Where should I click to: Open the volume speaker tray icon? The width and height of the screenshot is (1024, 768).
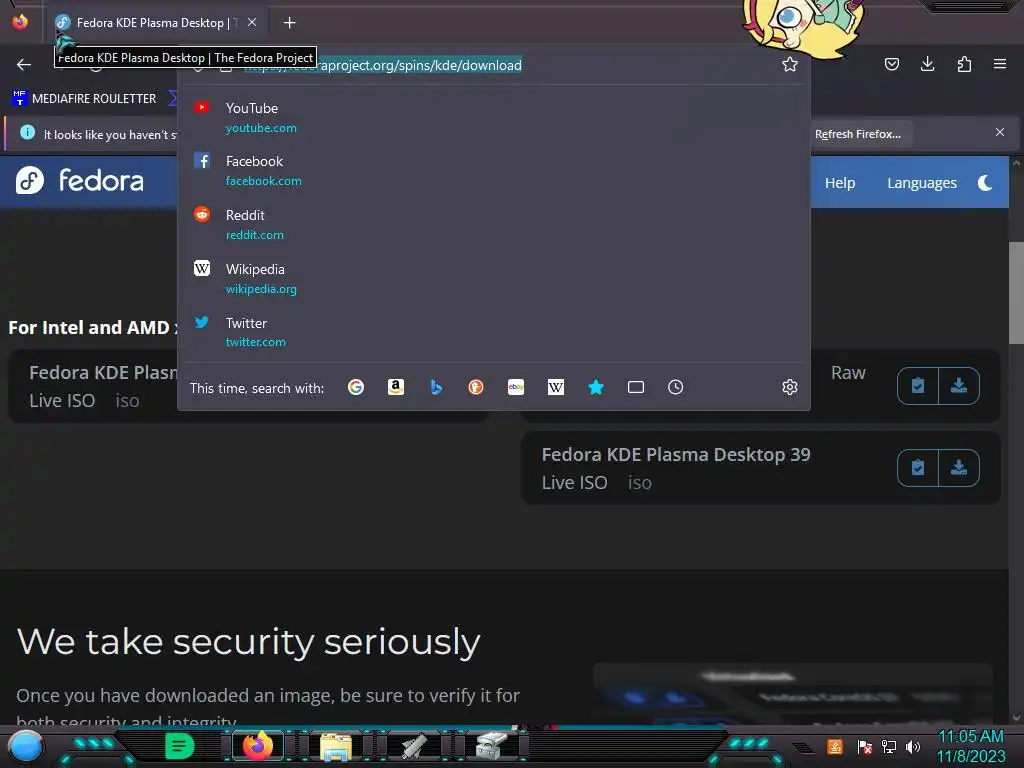tap(913, 746)
